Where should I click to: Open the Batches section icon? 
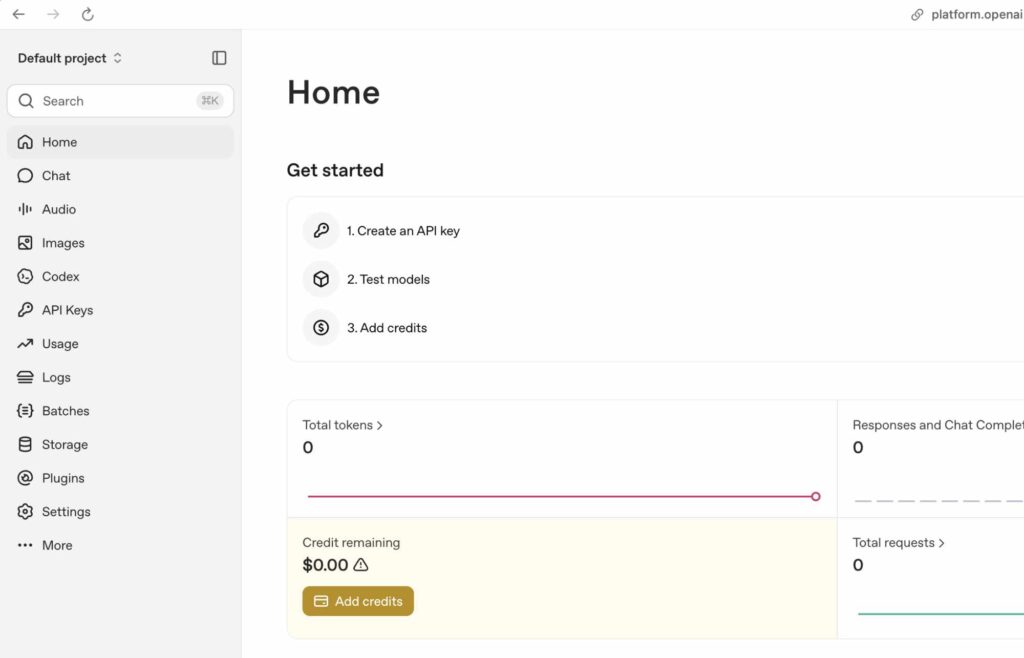pyautogui.click(x=25, y=411)
